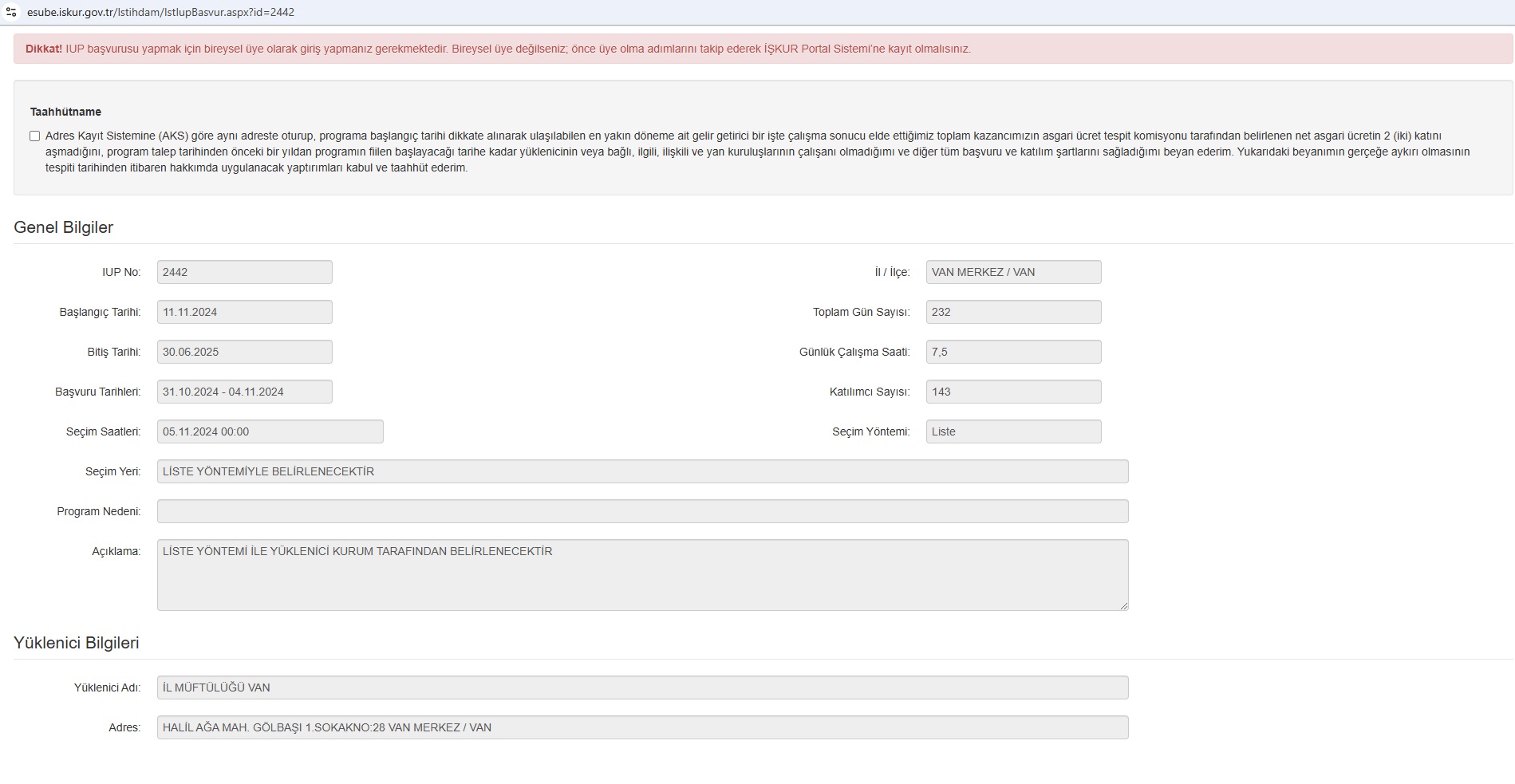Click the empty Program Nedeni field
This screenshot has width=1515, height=784.
(643, 511)
